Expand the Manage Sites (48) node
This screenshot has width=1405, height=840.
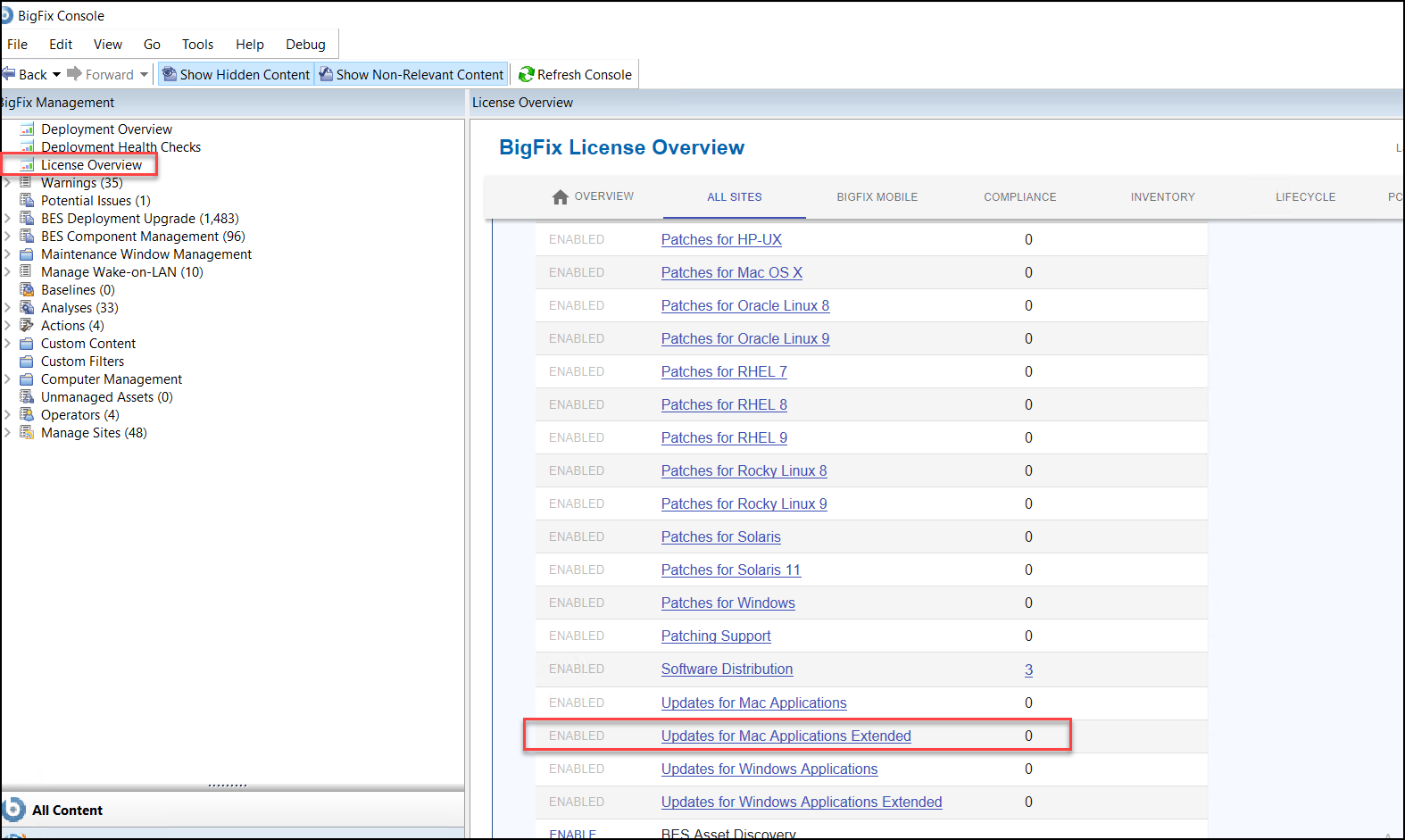pyautogui.click(x=7, y=433)
